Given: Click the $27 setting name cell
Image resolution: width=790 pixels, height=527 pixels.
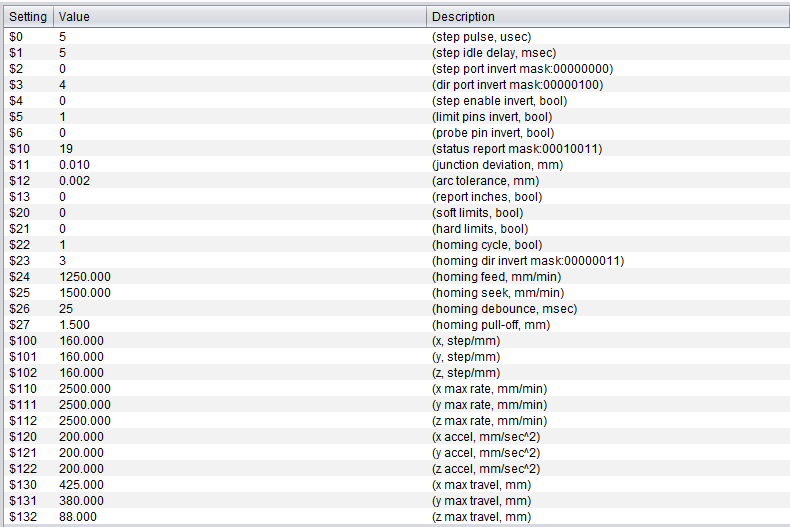Looking at the screenshot, I should (x=19, y=325).
